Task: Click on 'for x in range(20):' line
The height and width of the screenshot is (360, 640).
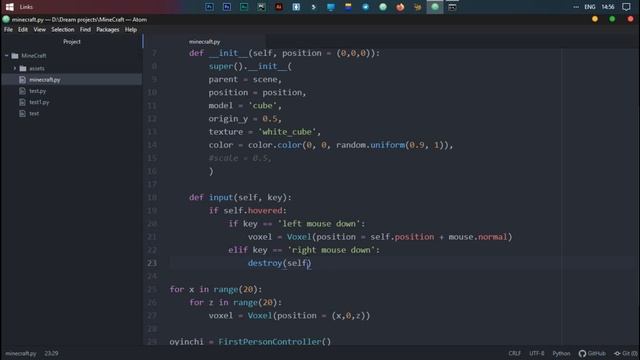Action: pos(216,289)
